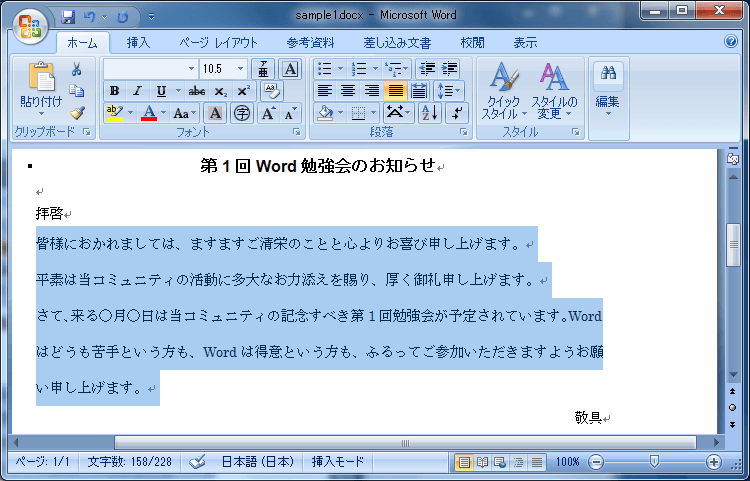The height and width of the screenshot is (481, 750).
Task: Shrink font size
Action: click(x=290, y=113)
